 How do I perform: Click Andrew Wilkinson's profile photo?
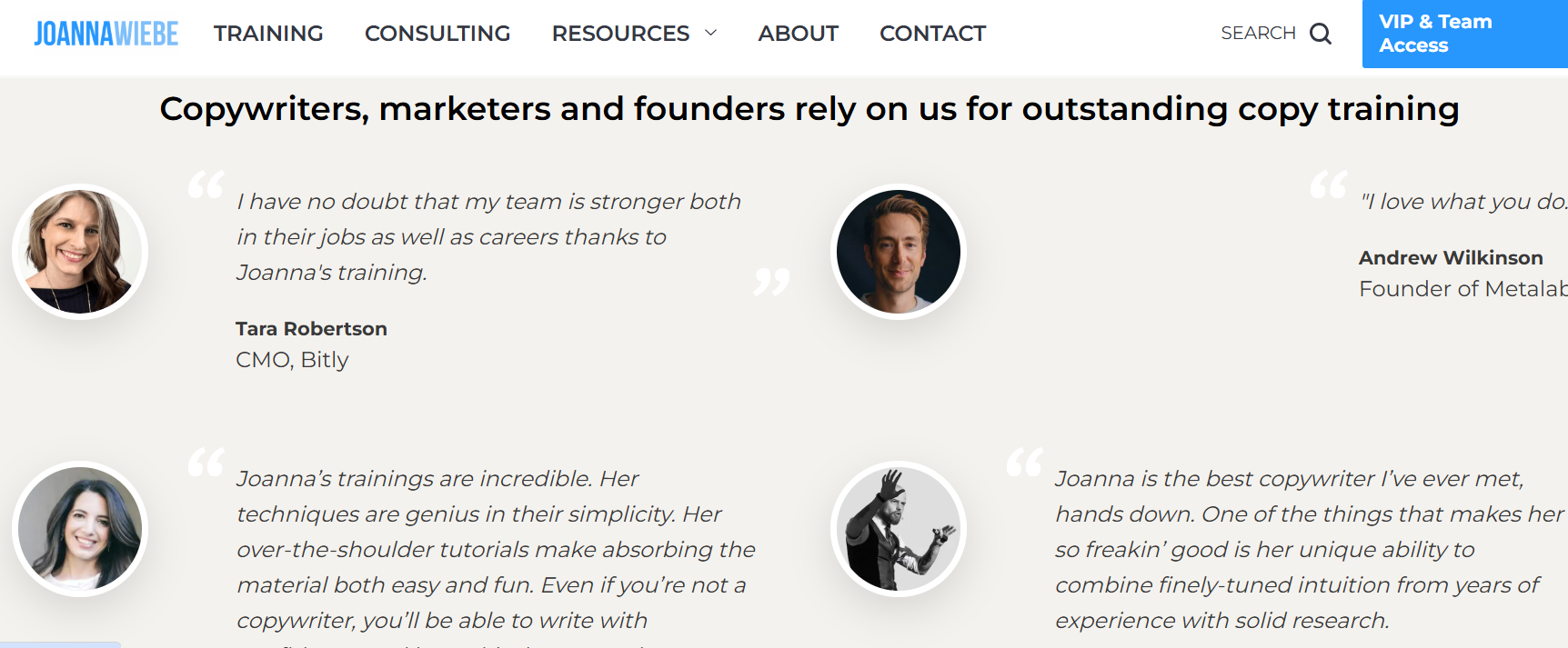899,252
